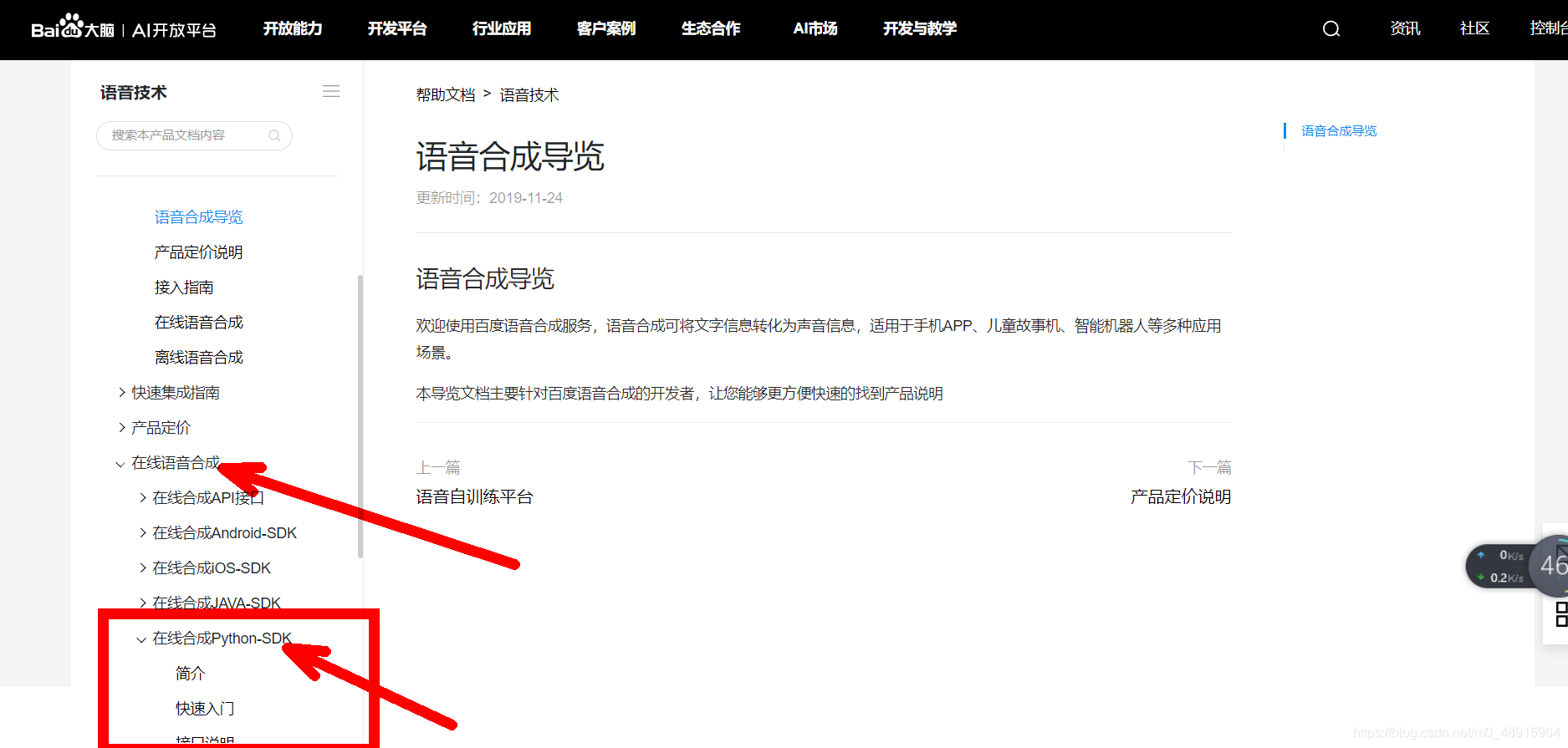Open 生态合作 menu
The image size is (1568, 748).
pos(711,28)
